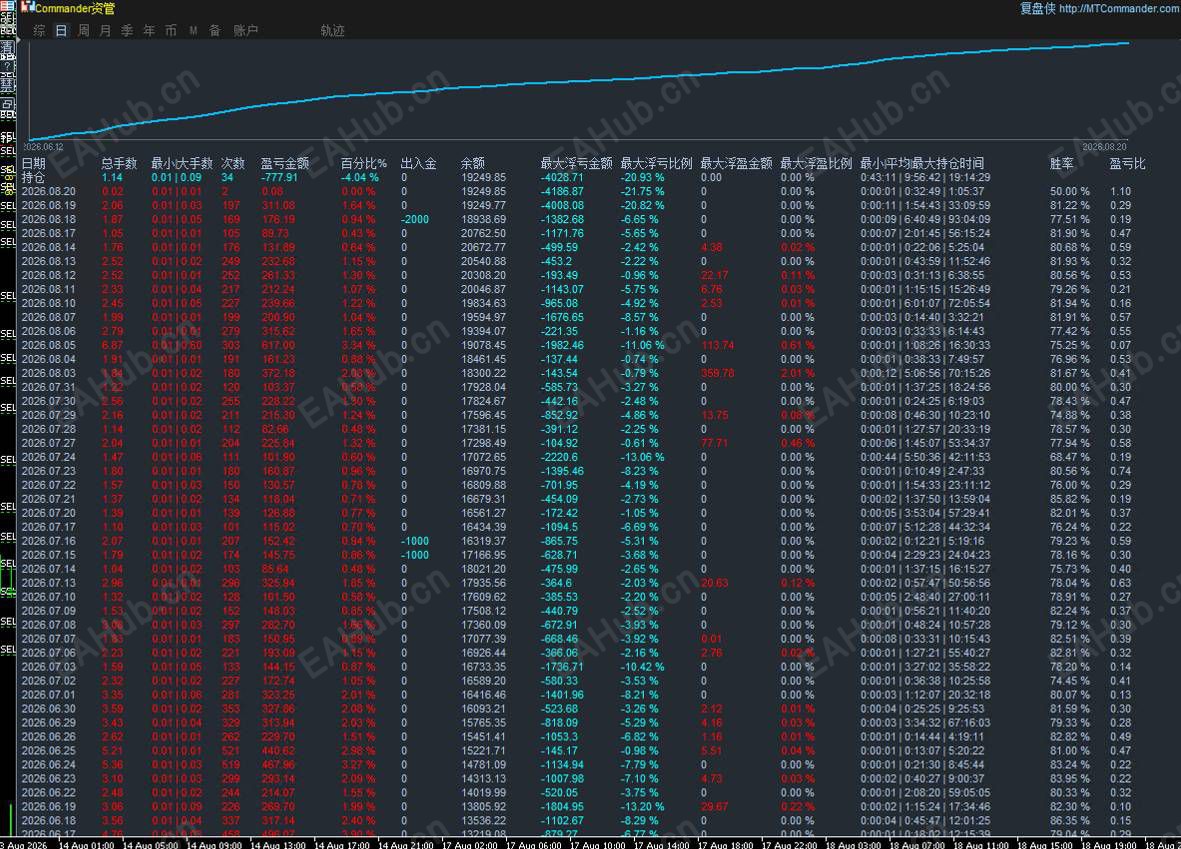Select the 日 daily tab
Screen dimensions: 1181x849
(x=61, y=31)
